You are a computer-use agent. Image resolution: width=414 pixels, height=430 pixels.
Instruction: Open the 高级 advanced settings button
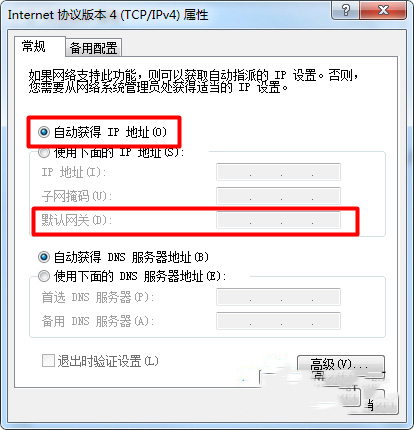341,365
